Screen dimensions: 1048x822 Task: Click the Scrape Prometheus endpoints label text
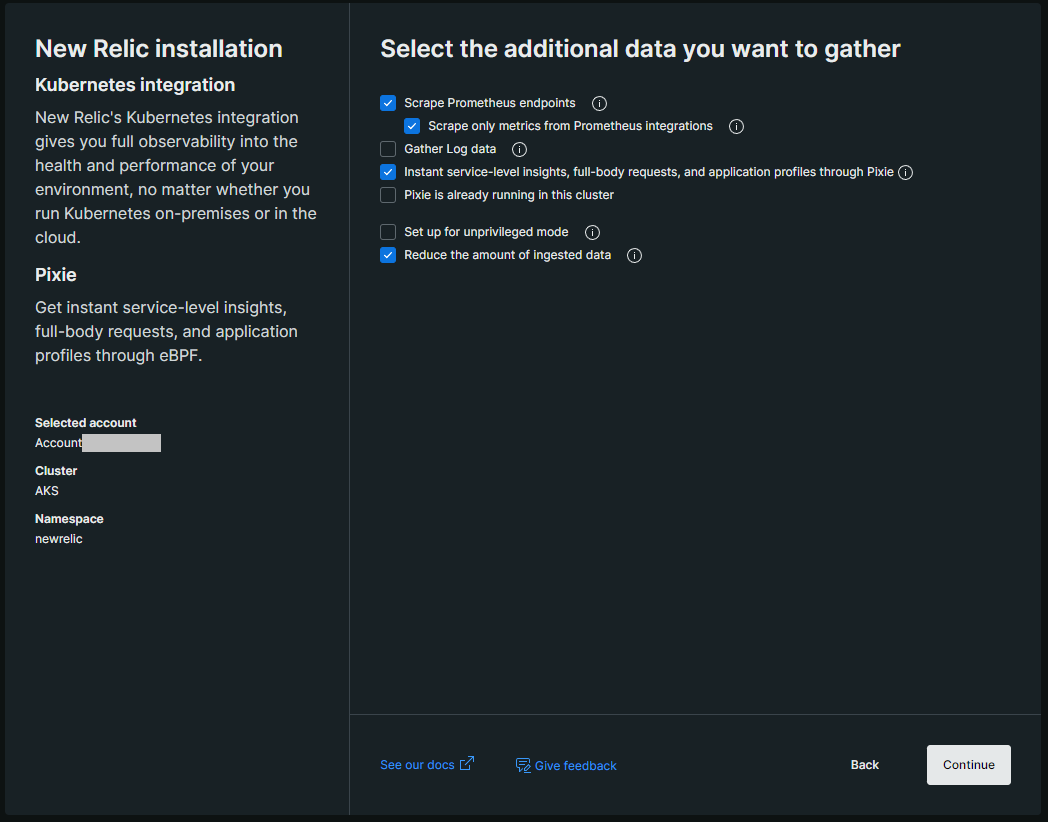pos(490,103)
